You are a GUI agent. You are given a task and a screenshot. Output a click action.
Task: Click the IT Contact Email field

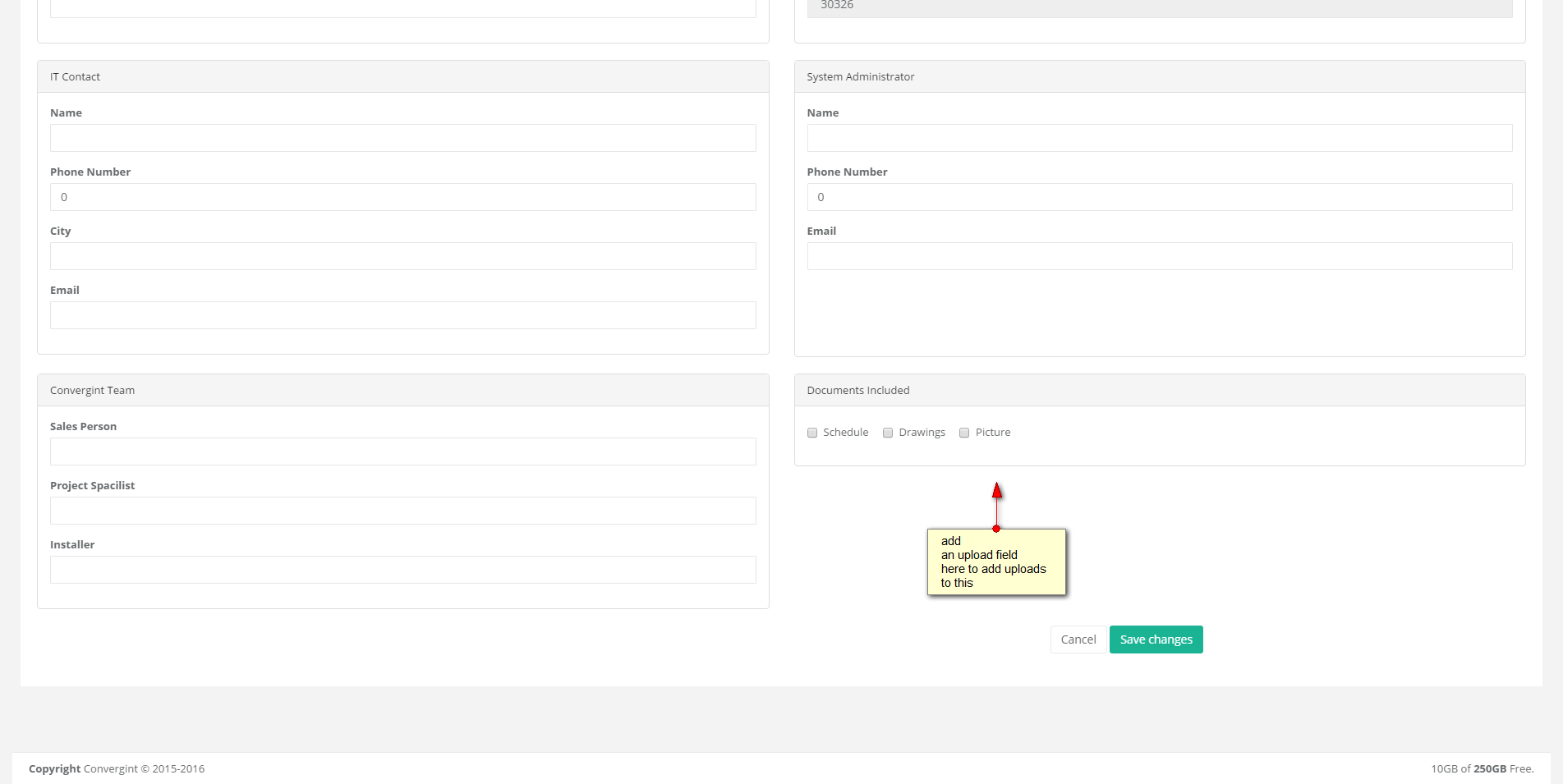tap(402, 315)
